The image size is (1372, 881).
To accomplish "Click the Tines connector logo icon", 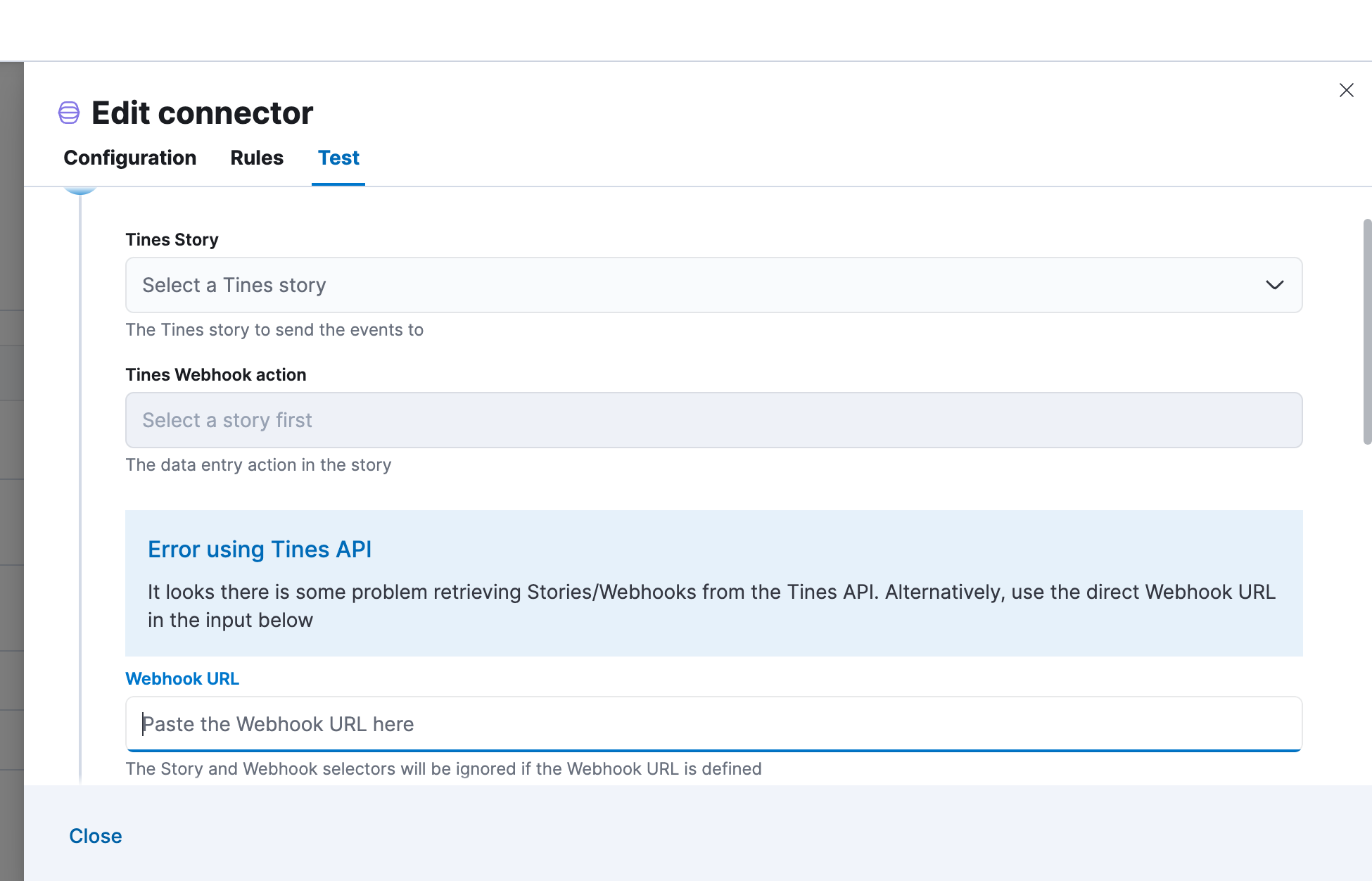I will [x=69, y=113].
